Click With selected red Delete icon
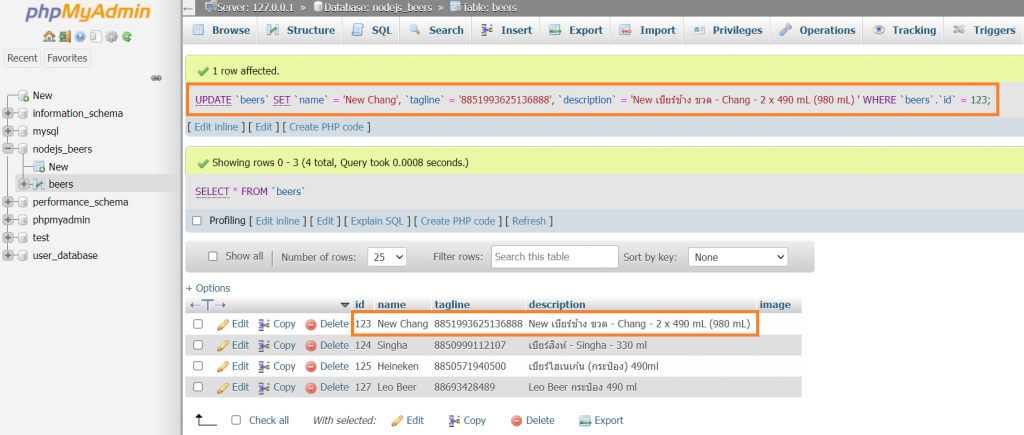1024x435 pixels. tap(517, 421)
